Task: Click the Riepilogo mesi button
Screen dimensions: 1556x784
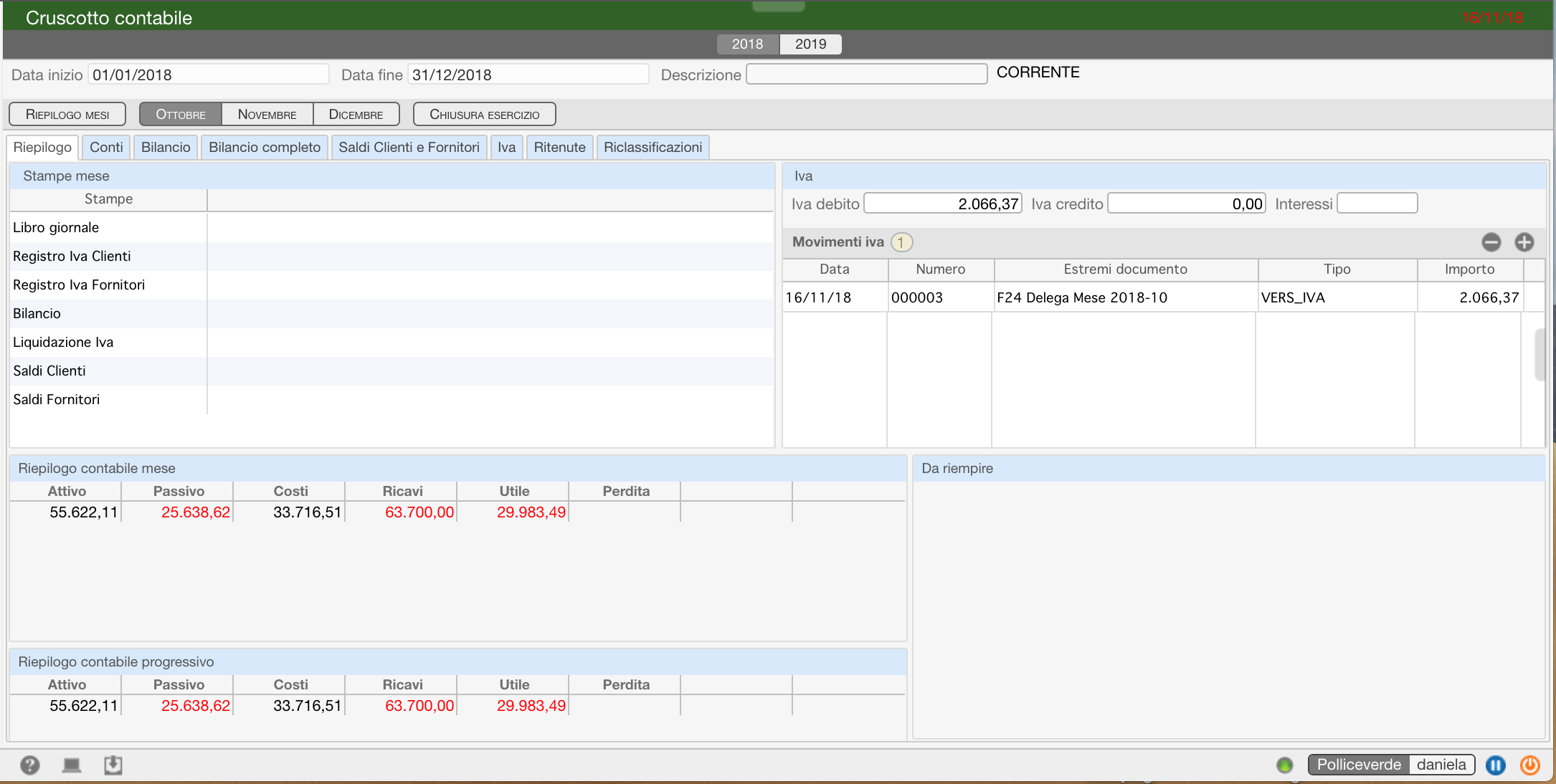Action: (67, 115)
